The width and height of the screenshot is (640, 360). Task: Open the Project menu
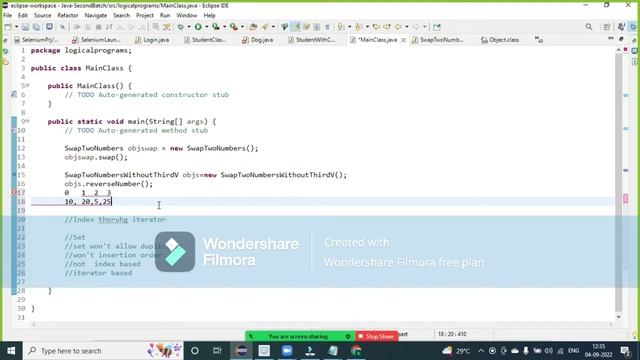pos(144,16)
